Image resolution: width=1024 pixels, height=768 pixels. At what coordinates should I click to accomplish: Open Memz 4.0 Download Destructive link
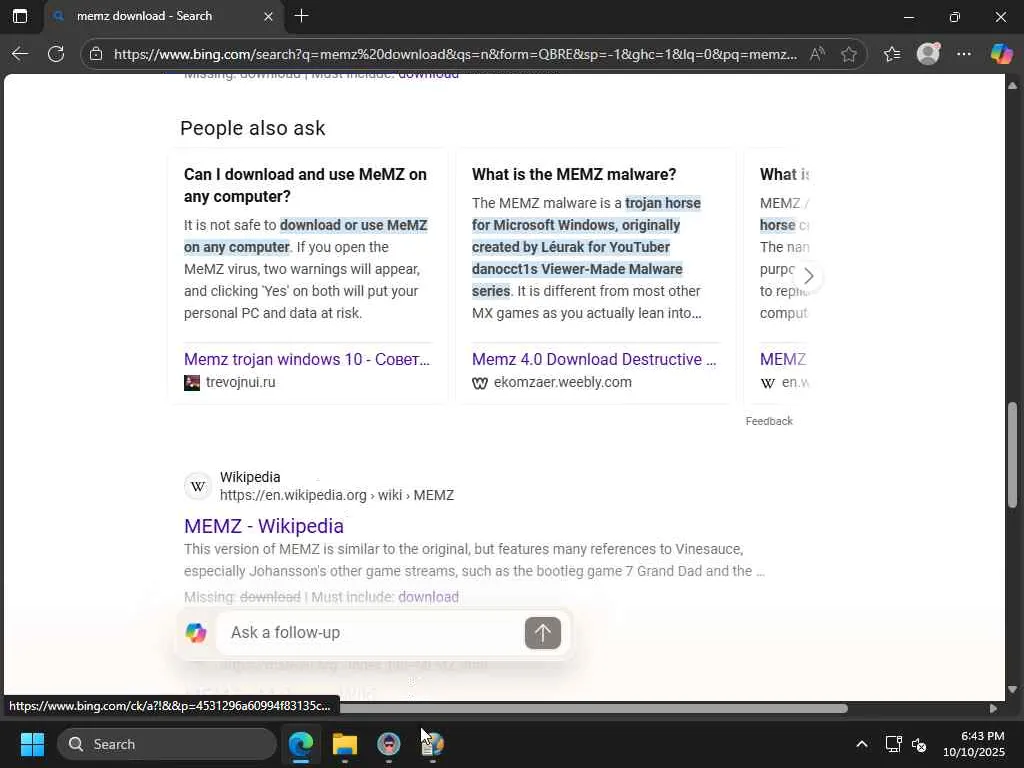(x=594, y=359)
